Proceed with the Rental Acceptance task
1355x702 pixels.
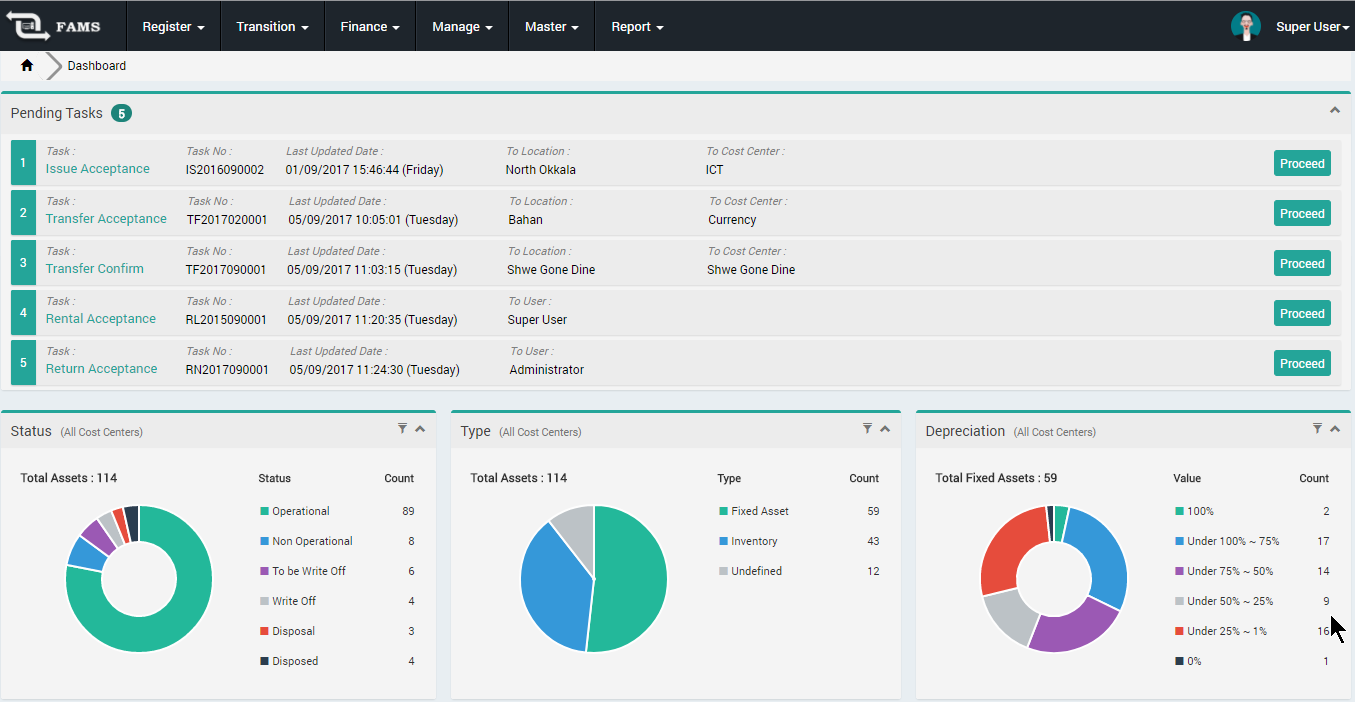(1302, 313)
